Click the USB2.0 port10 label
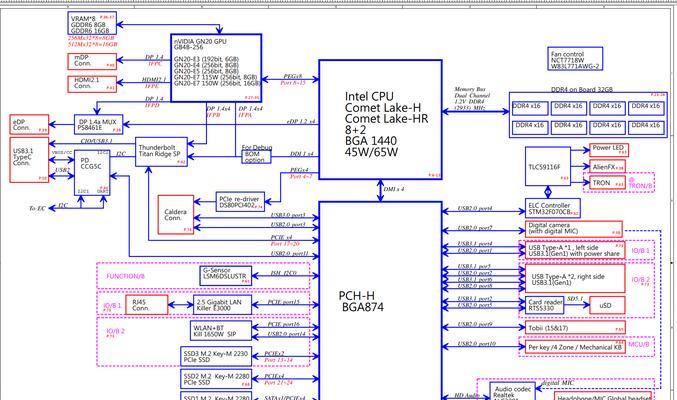The width and height of the screenshot is (677, 400). [x=477, y=343]
